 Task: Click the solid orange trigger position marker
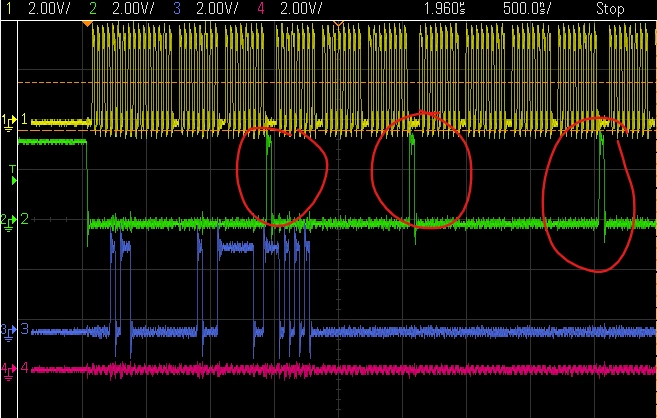[x=87, y=24]
